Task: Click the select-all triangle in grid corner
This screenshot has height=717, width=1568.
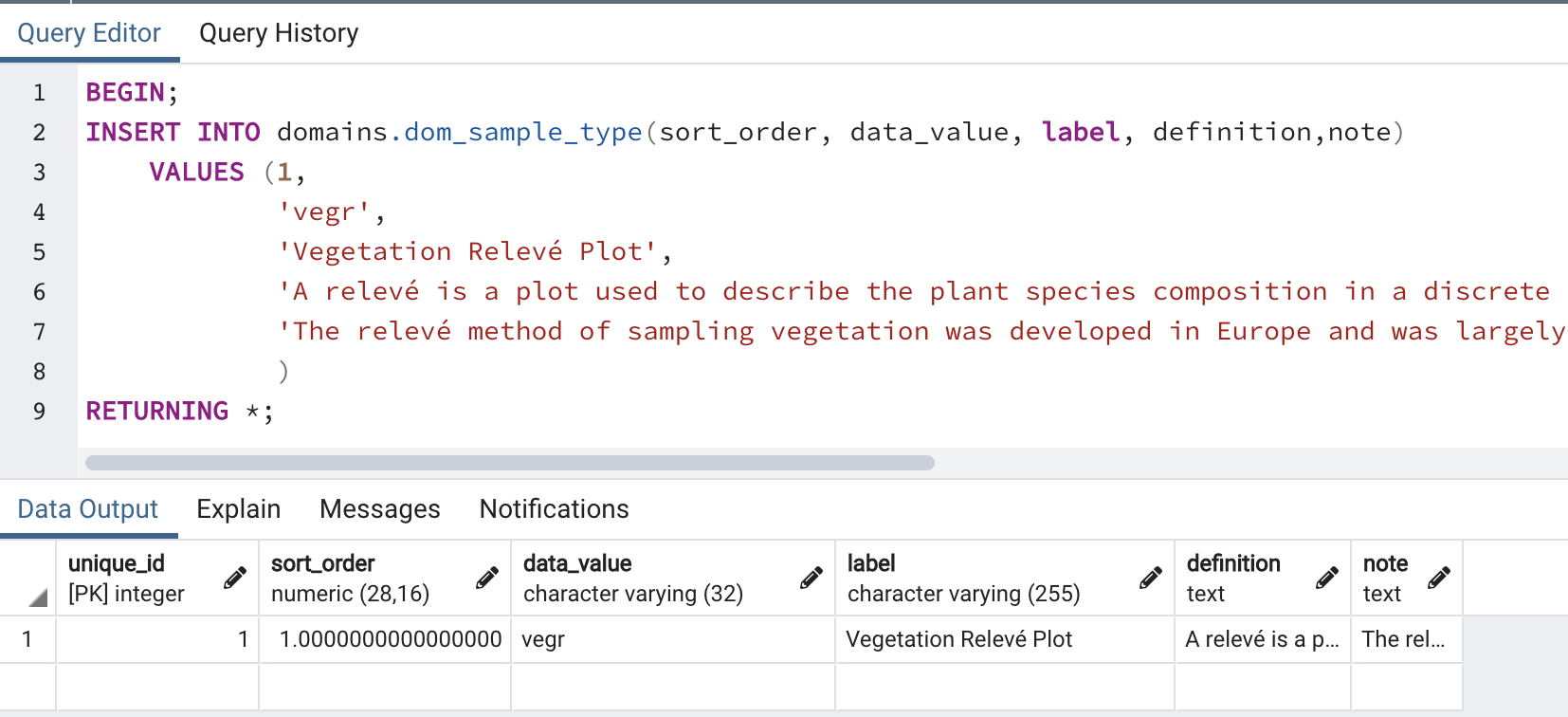Action: [38, 597]
